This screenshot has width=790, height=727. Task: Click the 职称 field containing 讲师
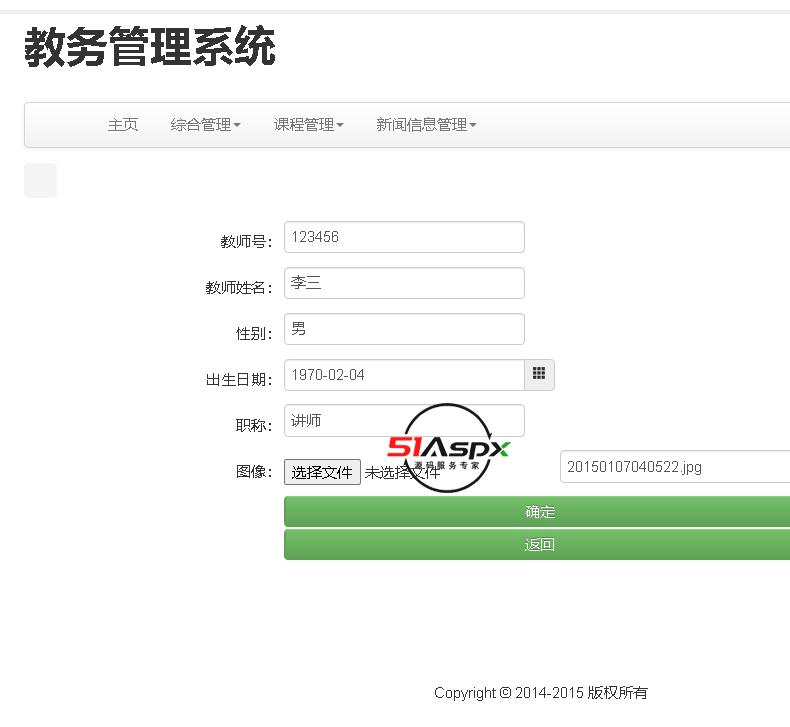pos(404,421)
